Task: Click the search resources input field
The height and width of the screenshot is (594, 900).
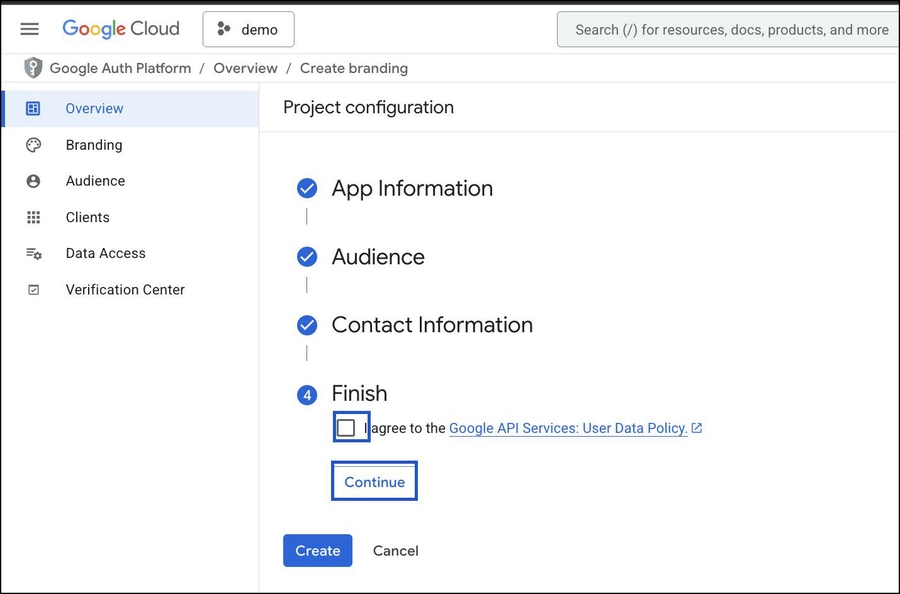Action: 730,30
